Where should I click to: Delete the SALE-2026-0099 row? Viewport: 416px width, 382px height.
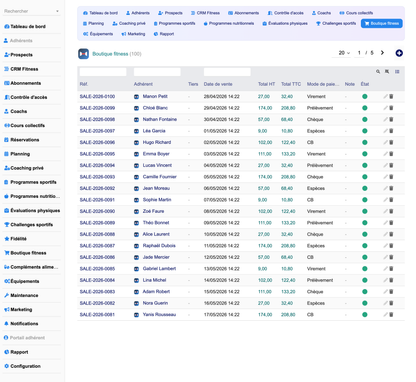pos(391,108)
